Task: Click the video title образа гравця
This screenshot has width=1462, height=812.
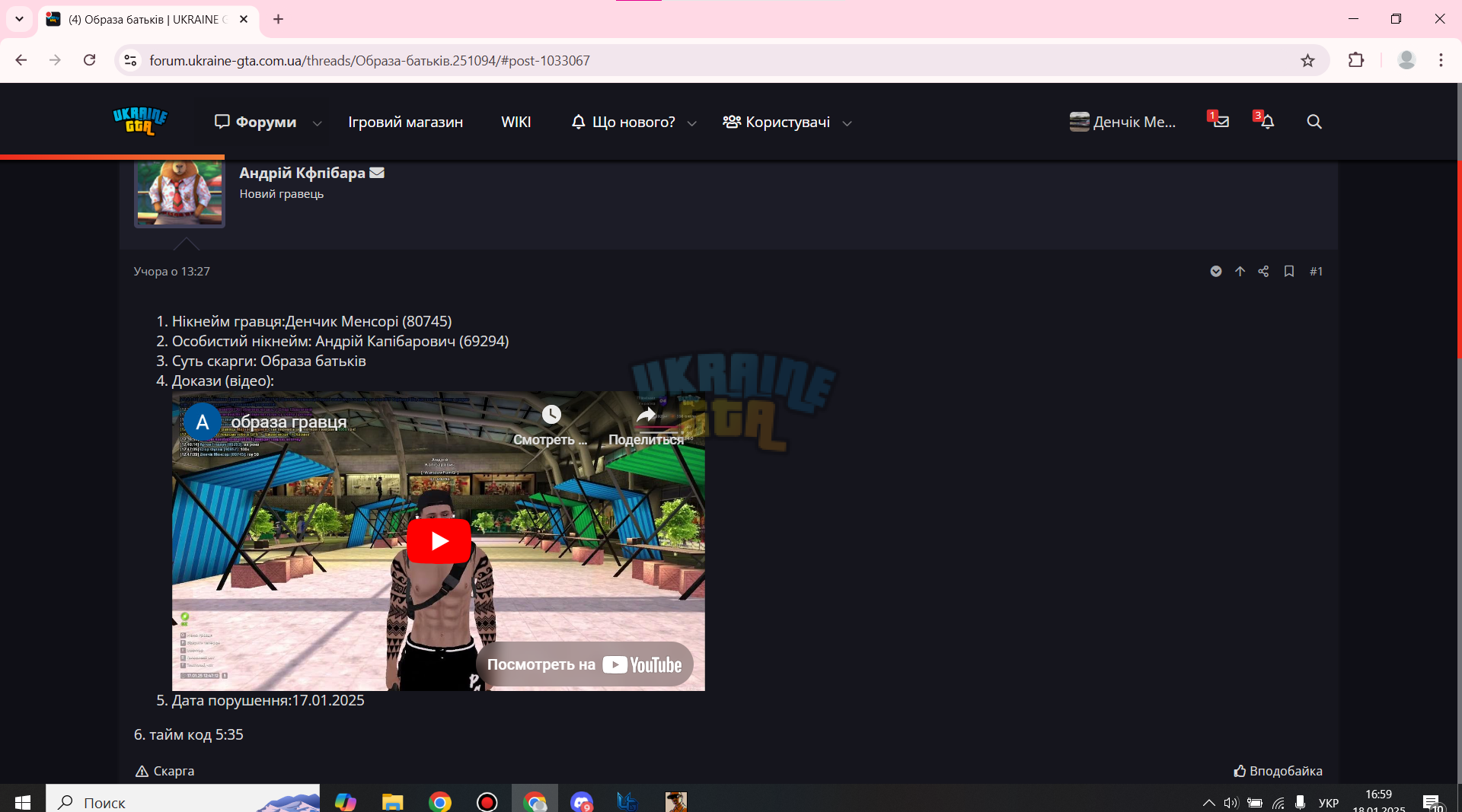Action: 289,422
